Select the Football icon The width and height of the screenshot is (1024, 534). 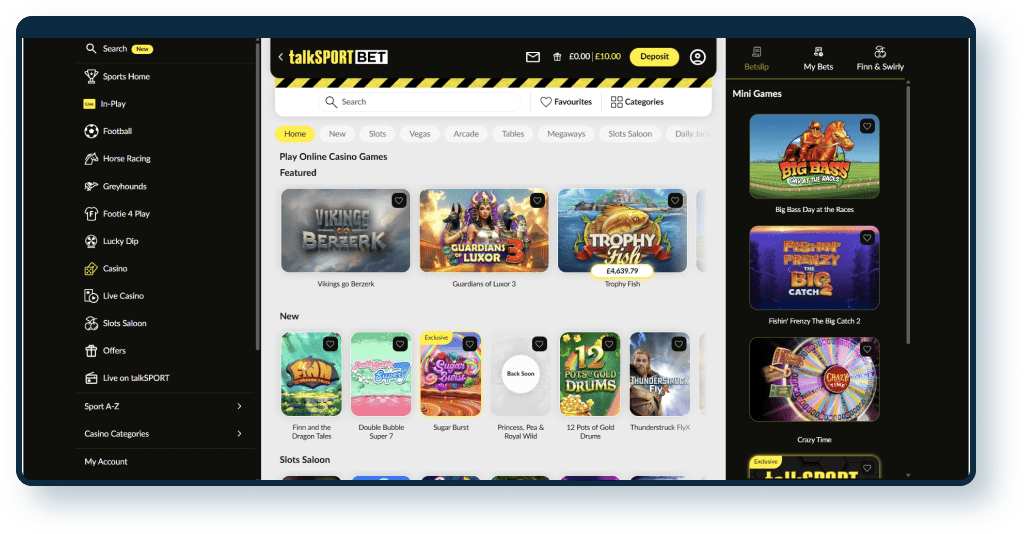pyautogui.click(x=91, y=131)
